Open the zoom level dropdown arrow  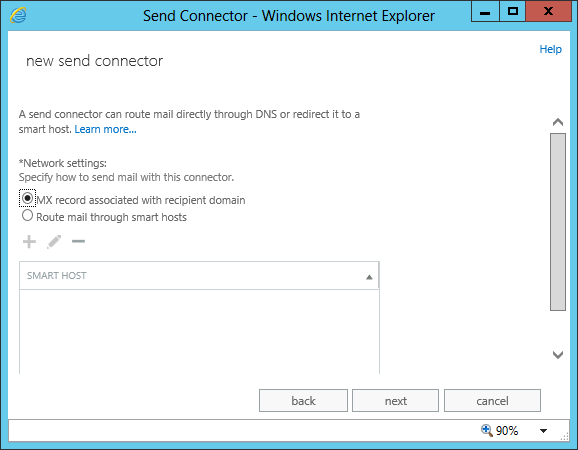543,430
